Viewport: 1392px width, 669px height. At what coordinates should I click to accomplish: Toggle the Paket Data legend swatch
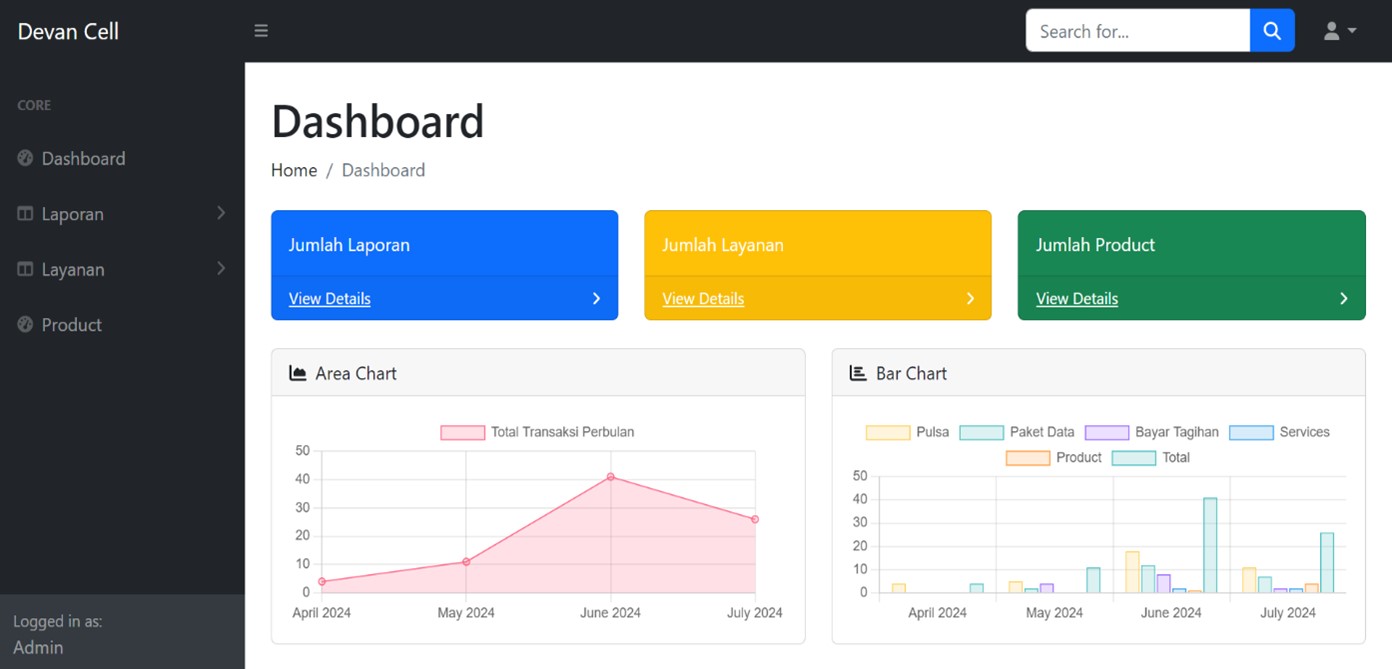pyautogui.click(x=981, y=432)
